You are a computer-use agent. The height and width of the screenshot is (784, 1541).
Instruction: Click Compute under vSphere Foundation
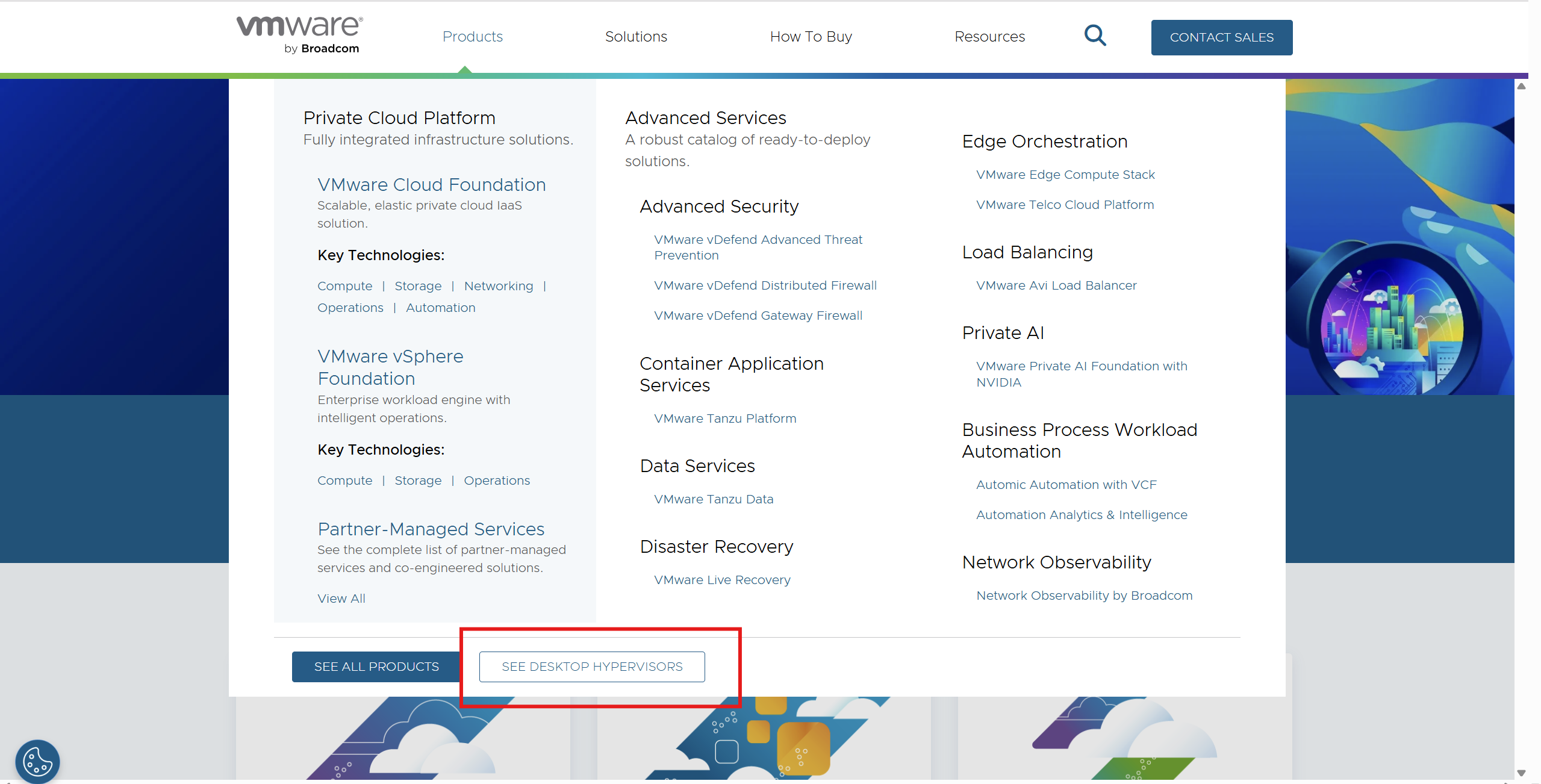pyautogui.click(x=344, y=481)
